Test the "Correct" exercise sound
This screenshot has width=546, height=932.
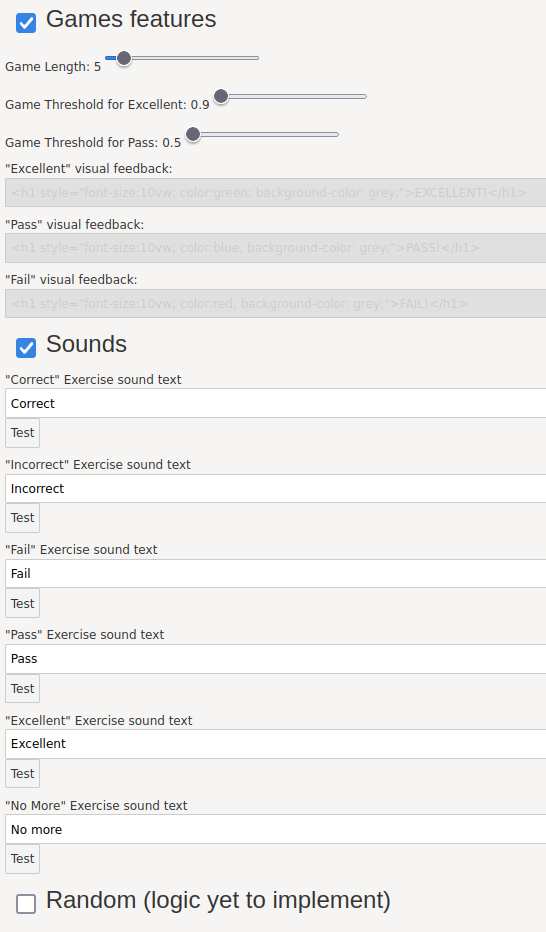pyautogui.click(x=23, y=433)
